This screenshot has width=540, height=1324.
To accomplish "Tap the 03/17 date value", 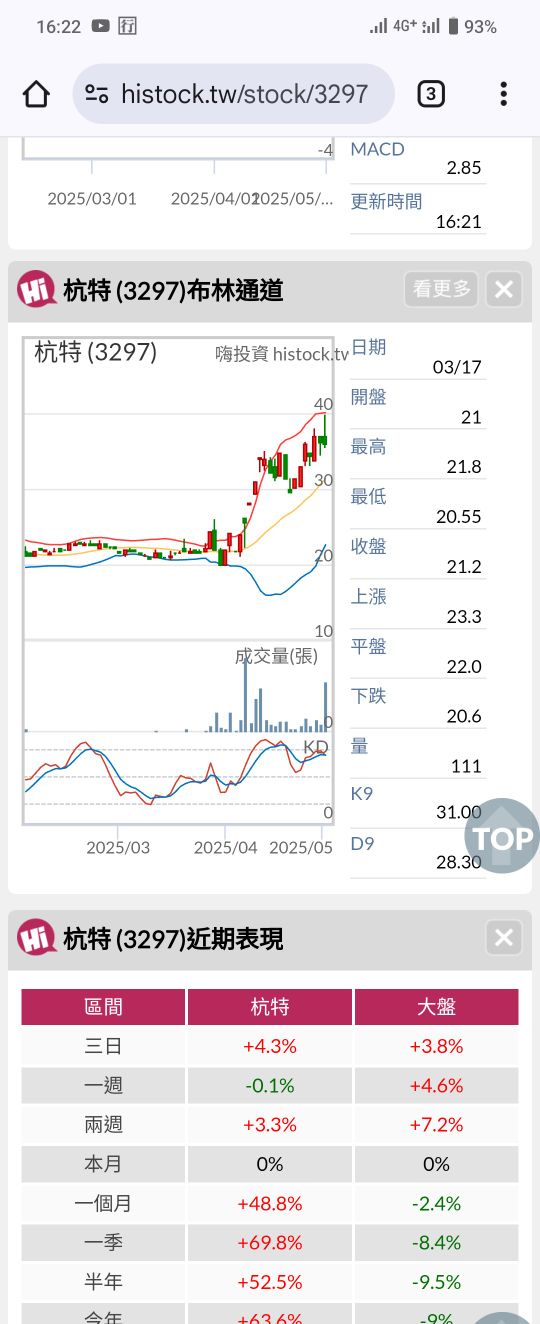I will click(457, 367).
